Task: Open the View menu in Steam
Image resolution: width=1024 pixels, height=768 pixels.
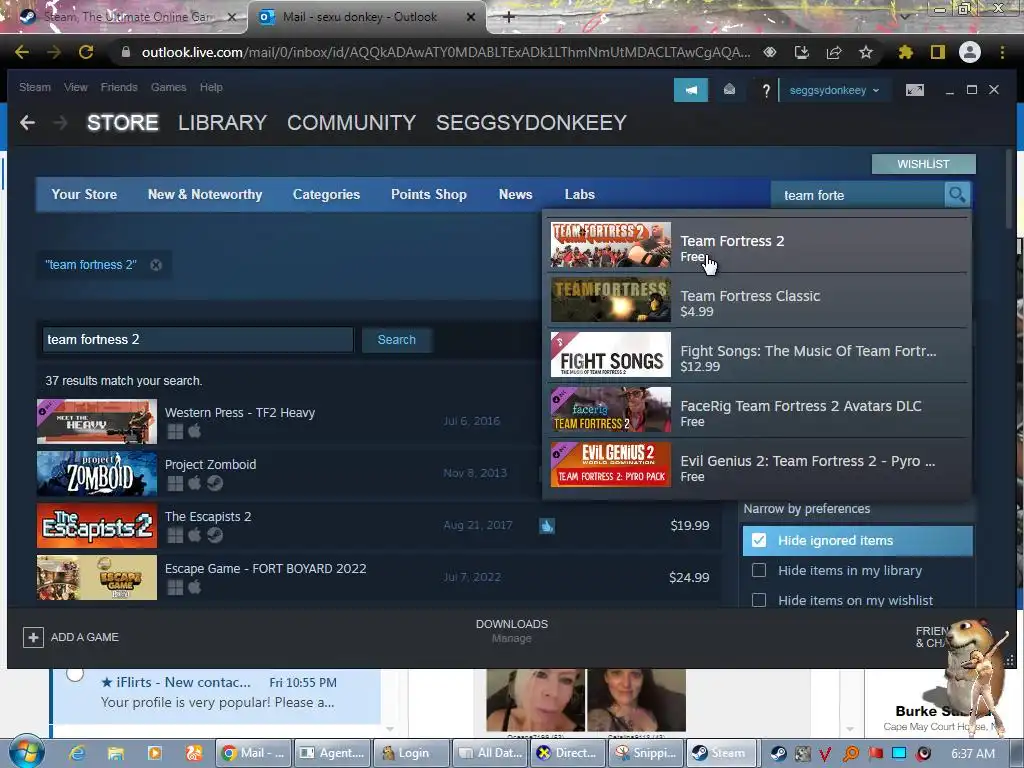Action: click(76, 87)
